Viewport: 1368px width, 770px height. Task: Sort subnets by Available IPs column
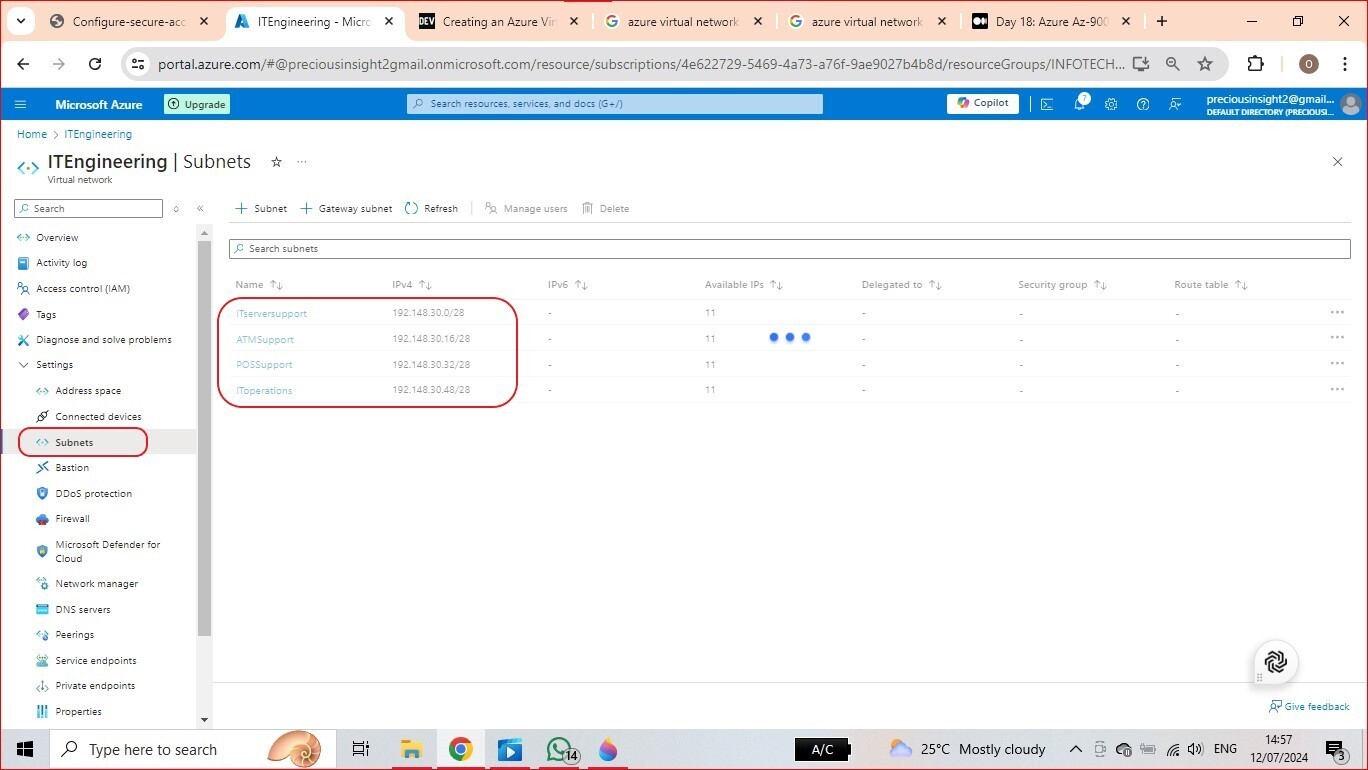coord(743,285)
